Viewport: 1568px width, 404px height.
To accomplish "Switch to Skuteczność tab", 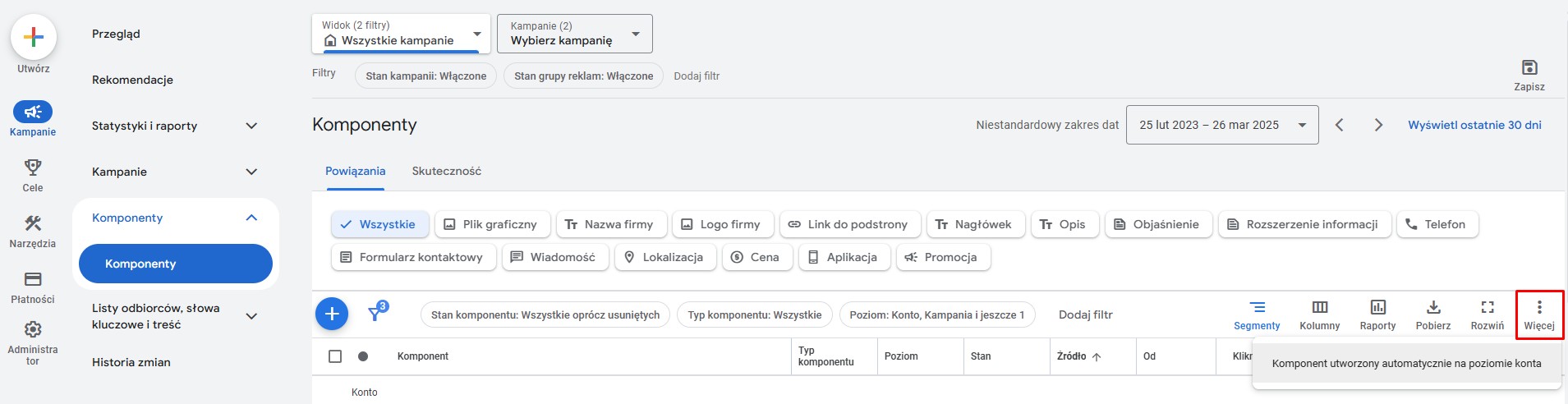I will 447,171.
